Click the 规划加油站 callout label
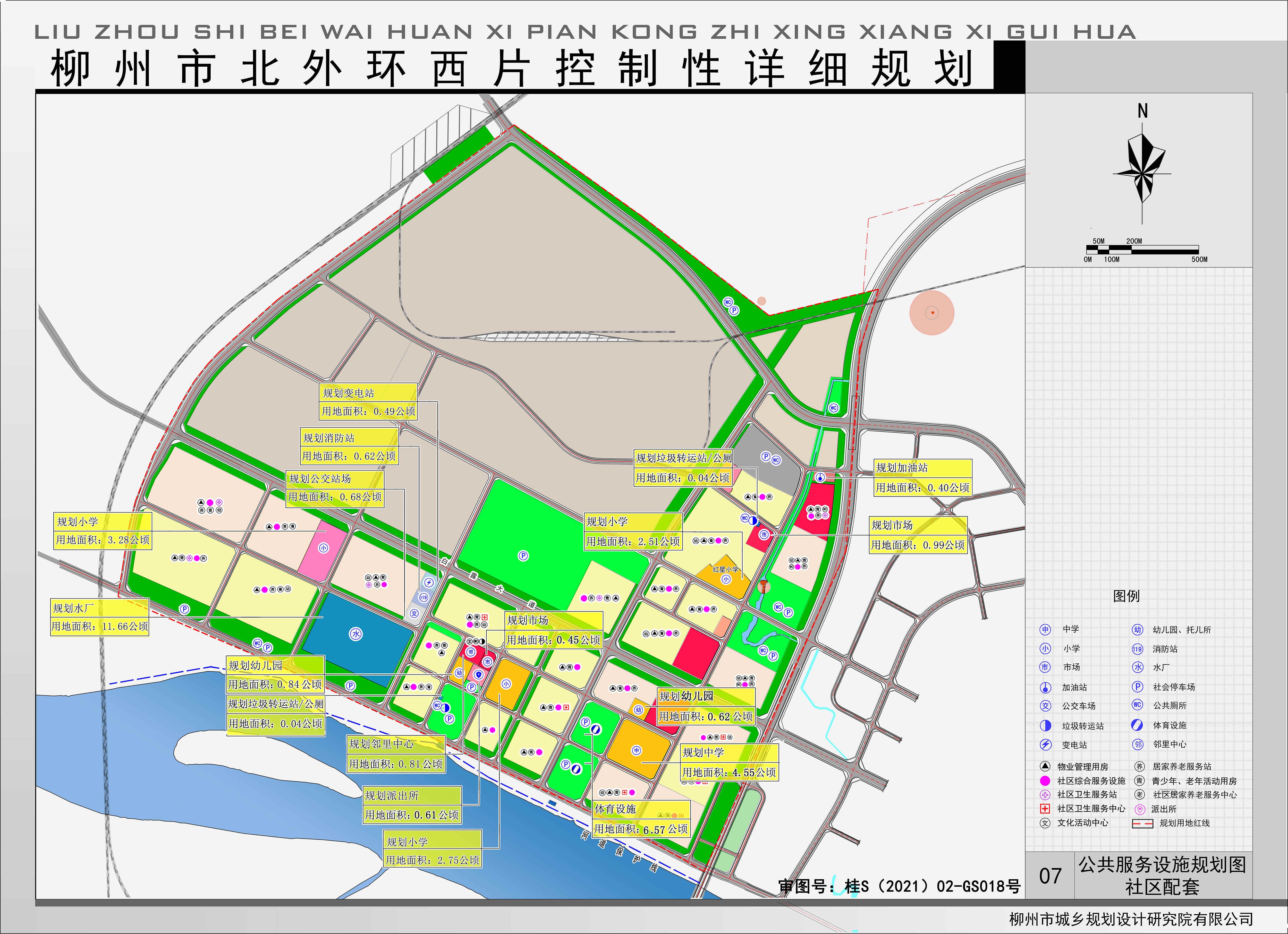The image size is (1288, 934). pyautogui.click(x=902, y=468)
